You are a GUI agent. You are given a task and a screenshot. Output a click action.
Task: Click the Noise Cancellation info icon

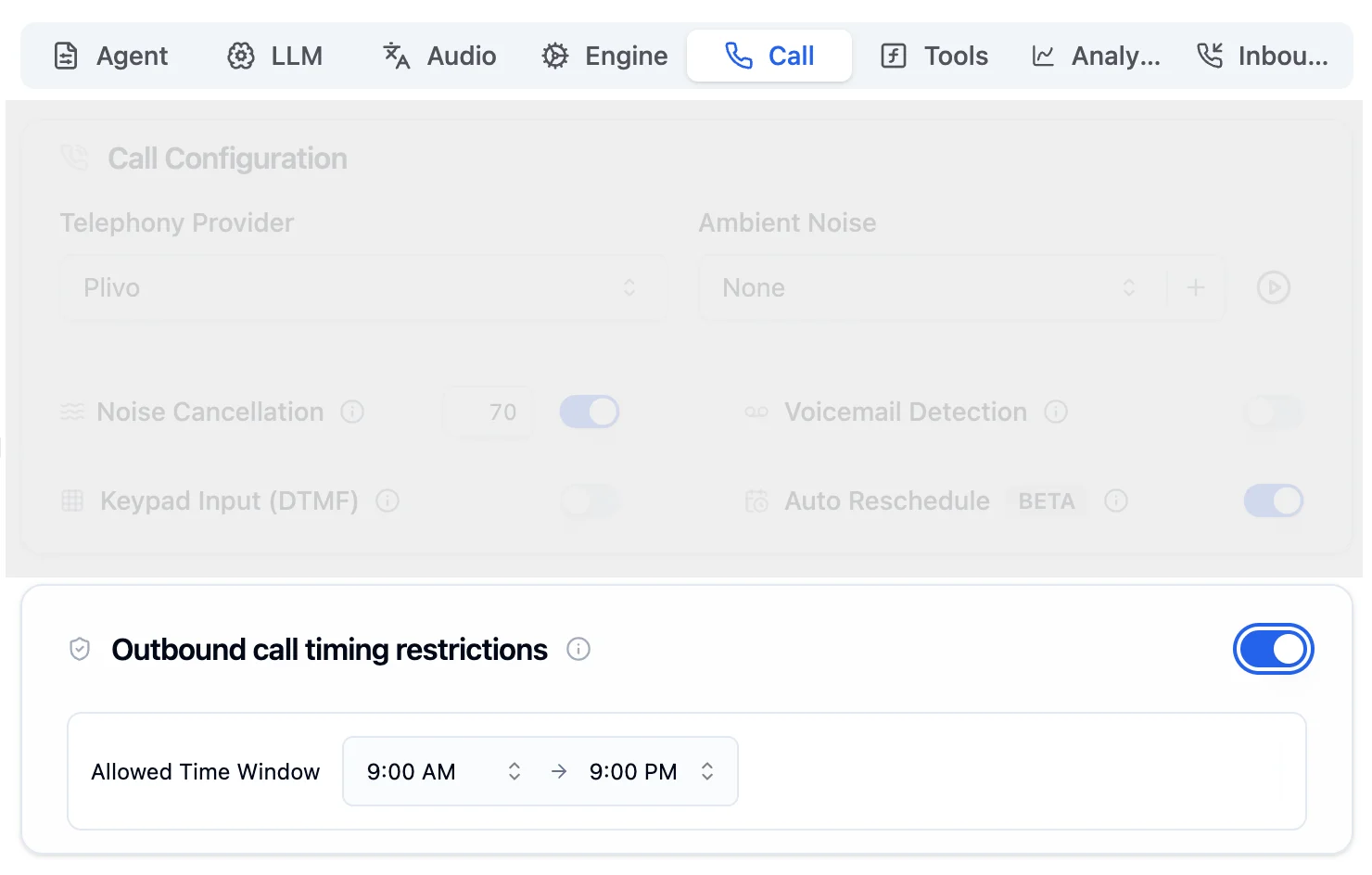click(352, 412)
